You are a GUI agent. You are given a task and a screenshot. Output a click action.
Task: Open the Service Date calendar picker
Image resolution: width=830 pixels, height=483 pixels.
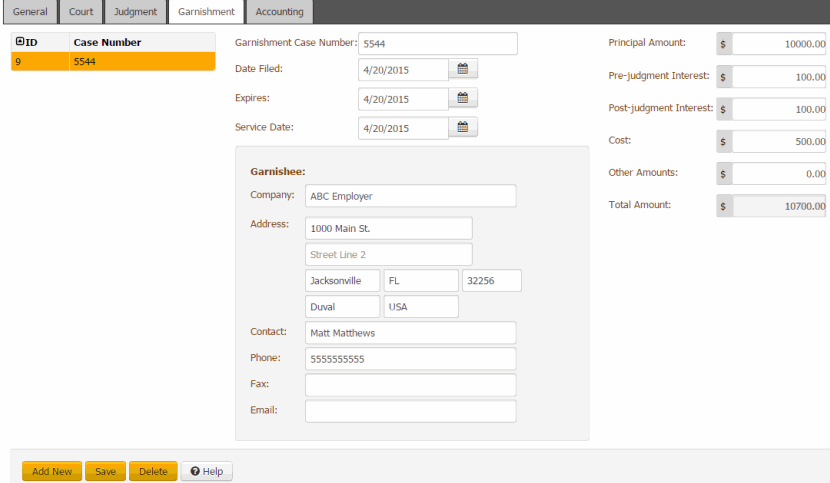pos(463,128)
